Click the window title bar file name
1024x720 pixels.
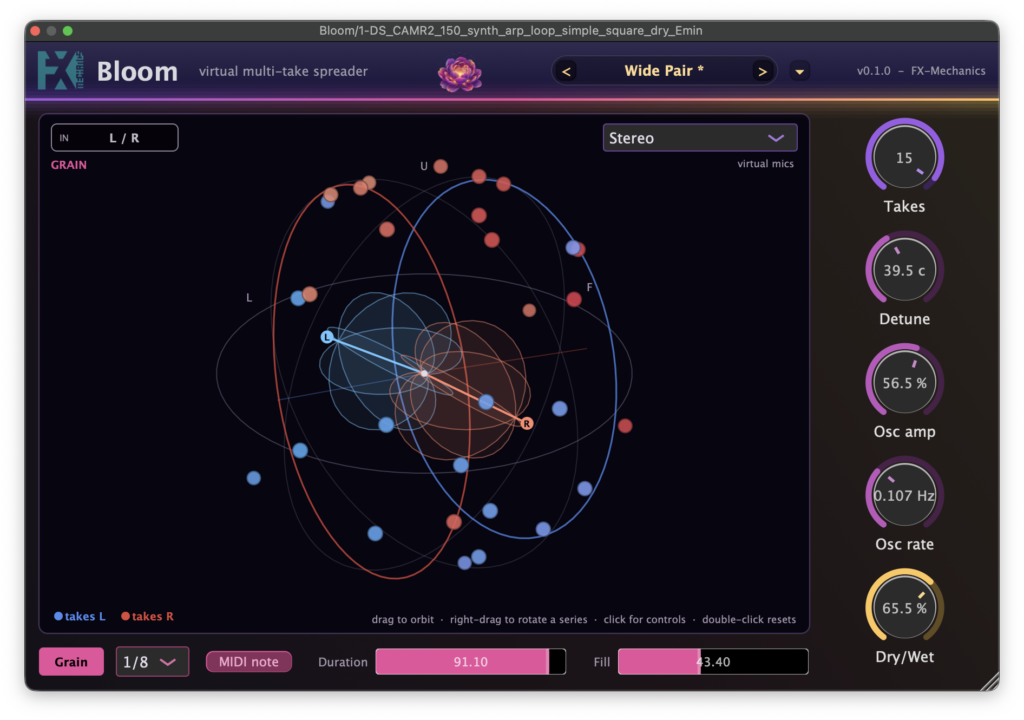[x=511, y=31]
